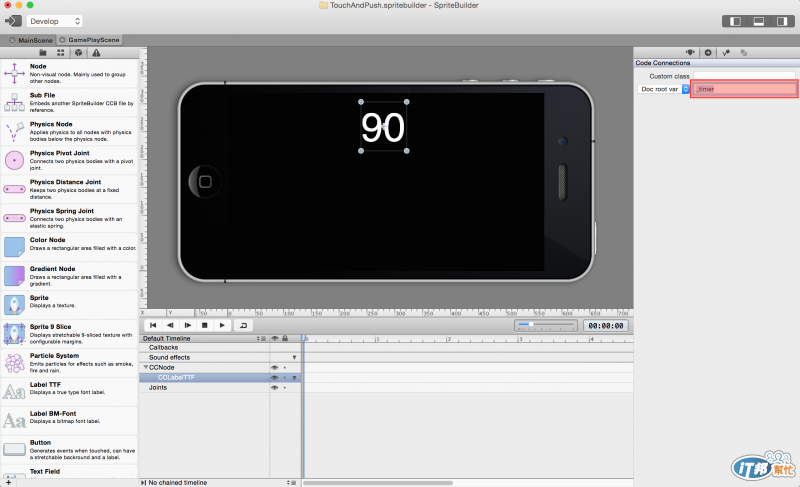
Task: Select the Physics Distance Joint icon
Action: click(14, 189)
